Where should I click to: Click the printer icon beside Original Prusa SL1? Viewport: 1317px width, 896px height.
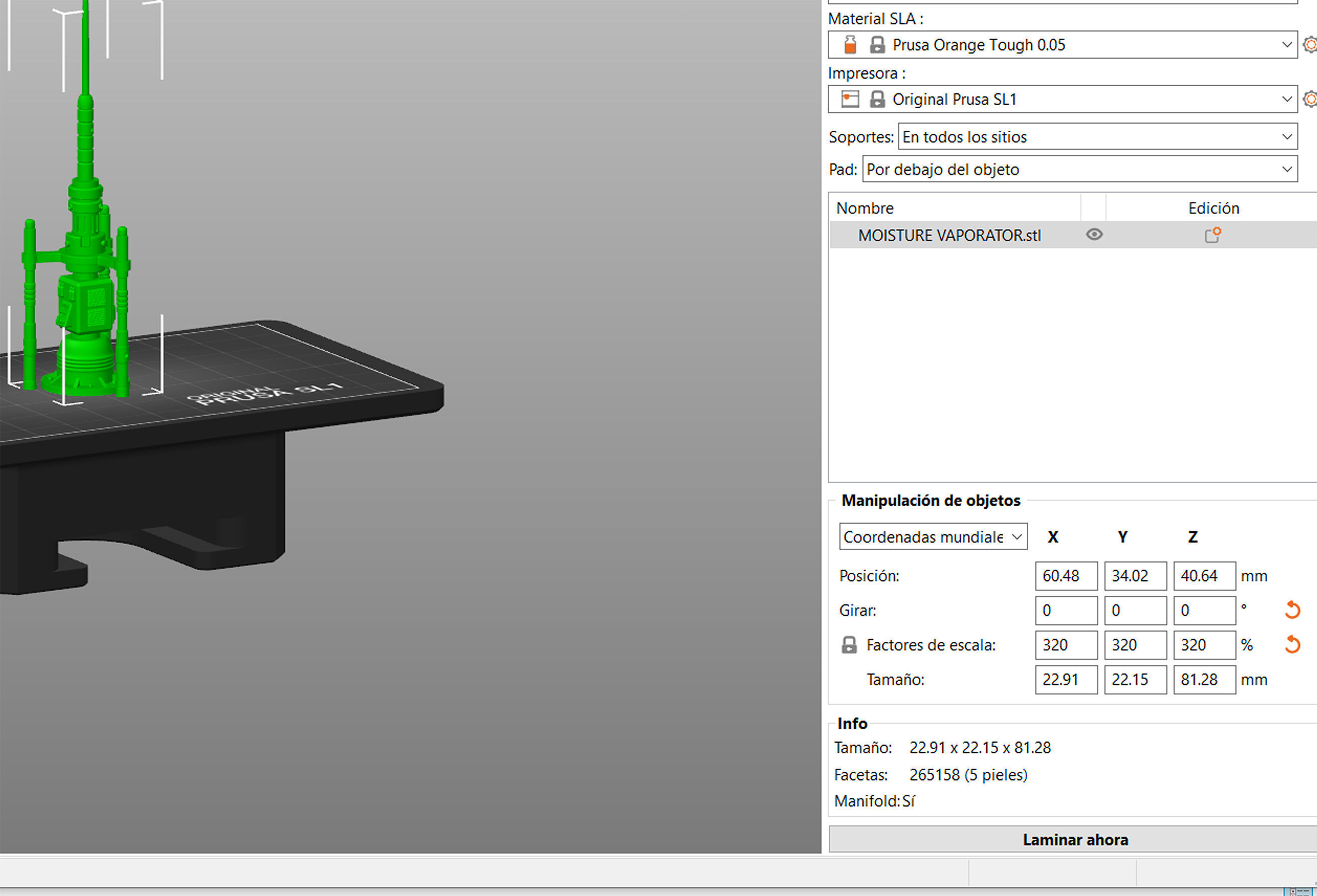[x=850, y=99]
